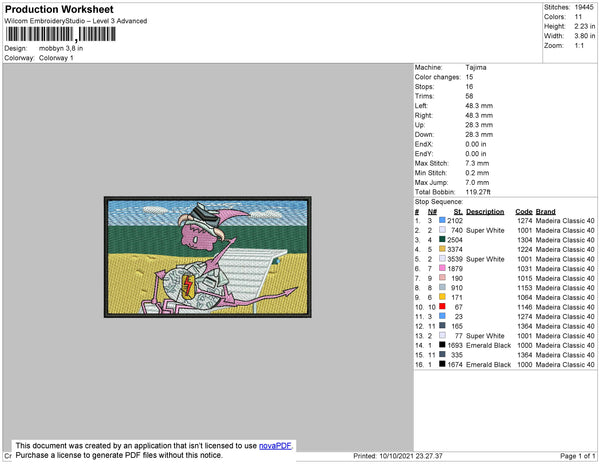Select the barcode under the worksheet title

pyautogui.click(x=60, y=34)
